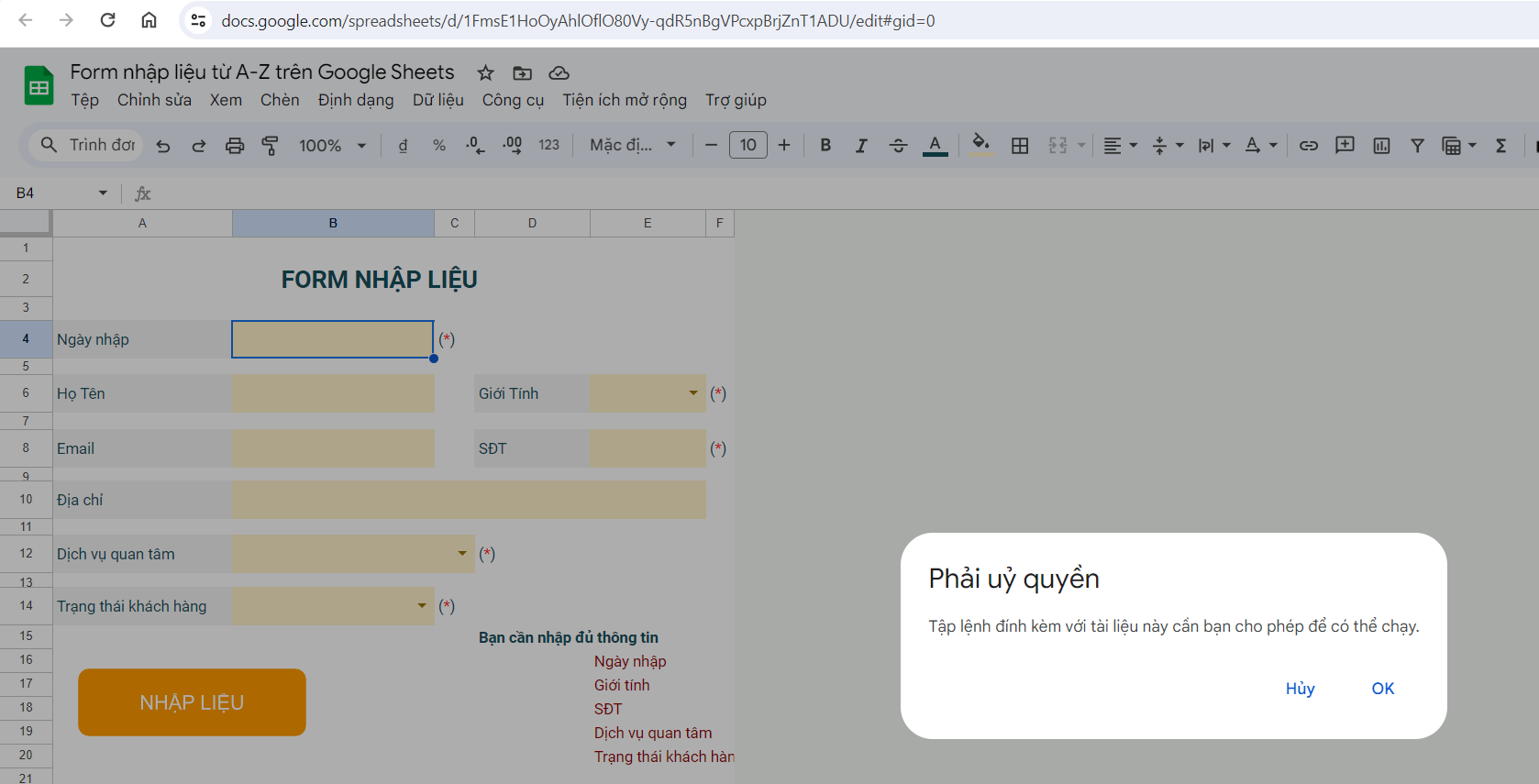This screenshot has width=1539, height=784.
Task: Toggle strikethrough formatting
Action: [898, 146]
